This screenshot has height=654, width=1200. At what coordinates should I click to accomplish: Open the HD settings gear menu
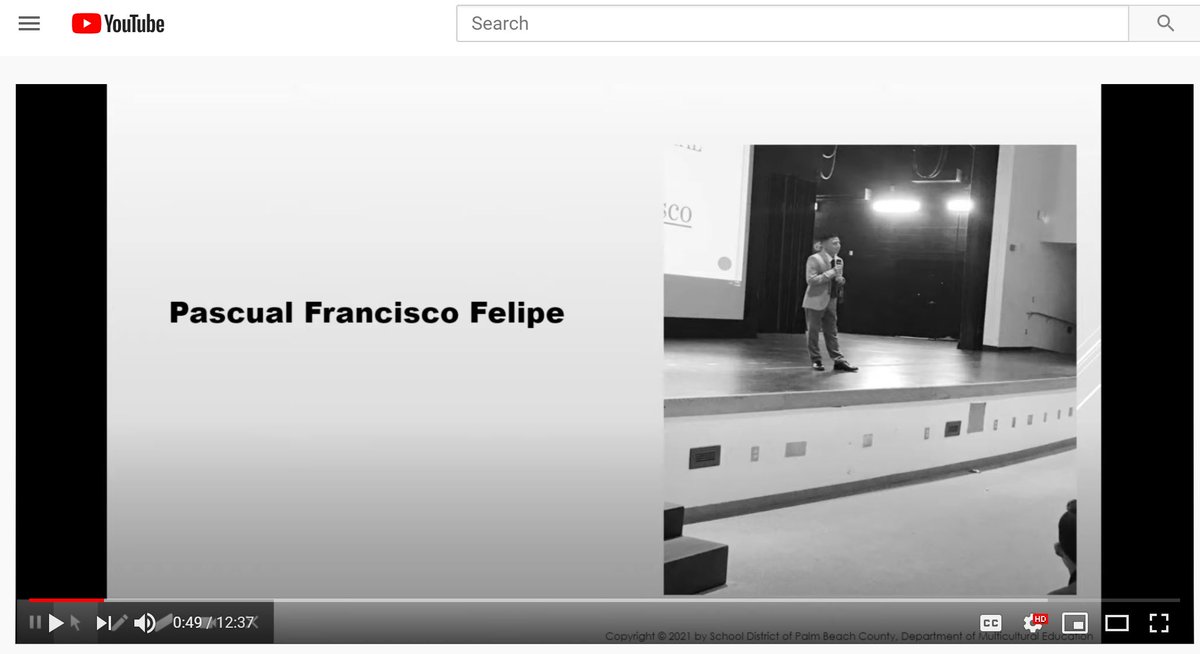(1034, 623)
